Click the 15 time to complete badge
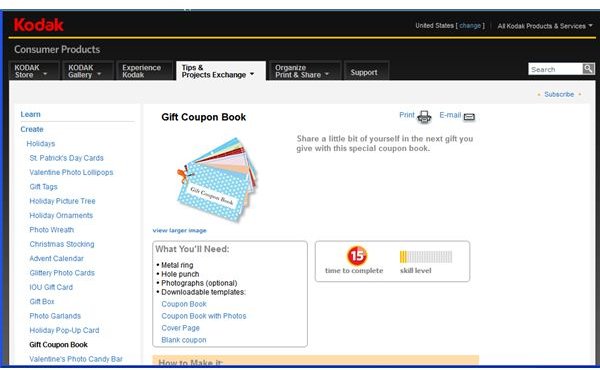Image resolution: width=600 pixels, height=370 pixels. coord(357,255)
